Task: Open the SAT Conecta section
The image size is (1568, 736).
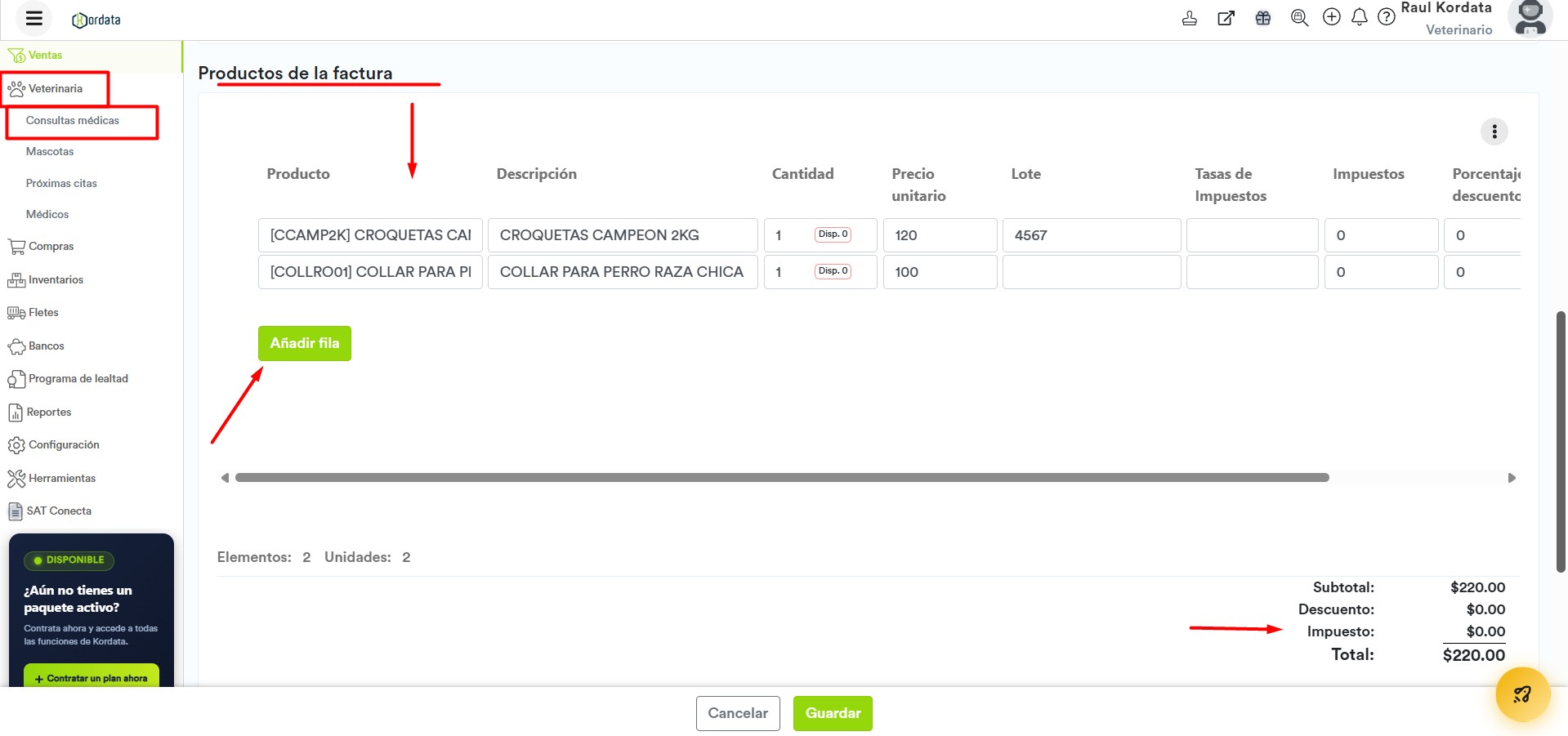Action: coord(50,511)
